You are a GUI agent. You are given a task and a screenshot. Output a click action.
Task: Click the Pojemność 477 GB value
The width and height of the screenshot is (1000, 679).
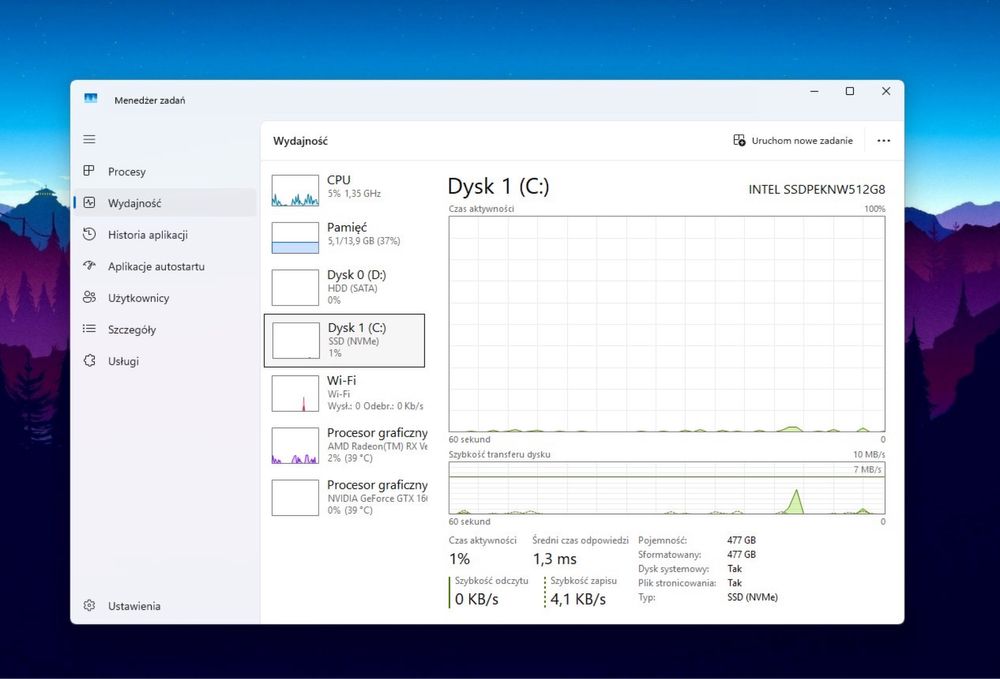[x=741, y=540]
